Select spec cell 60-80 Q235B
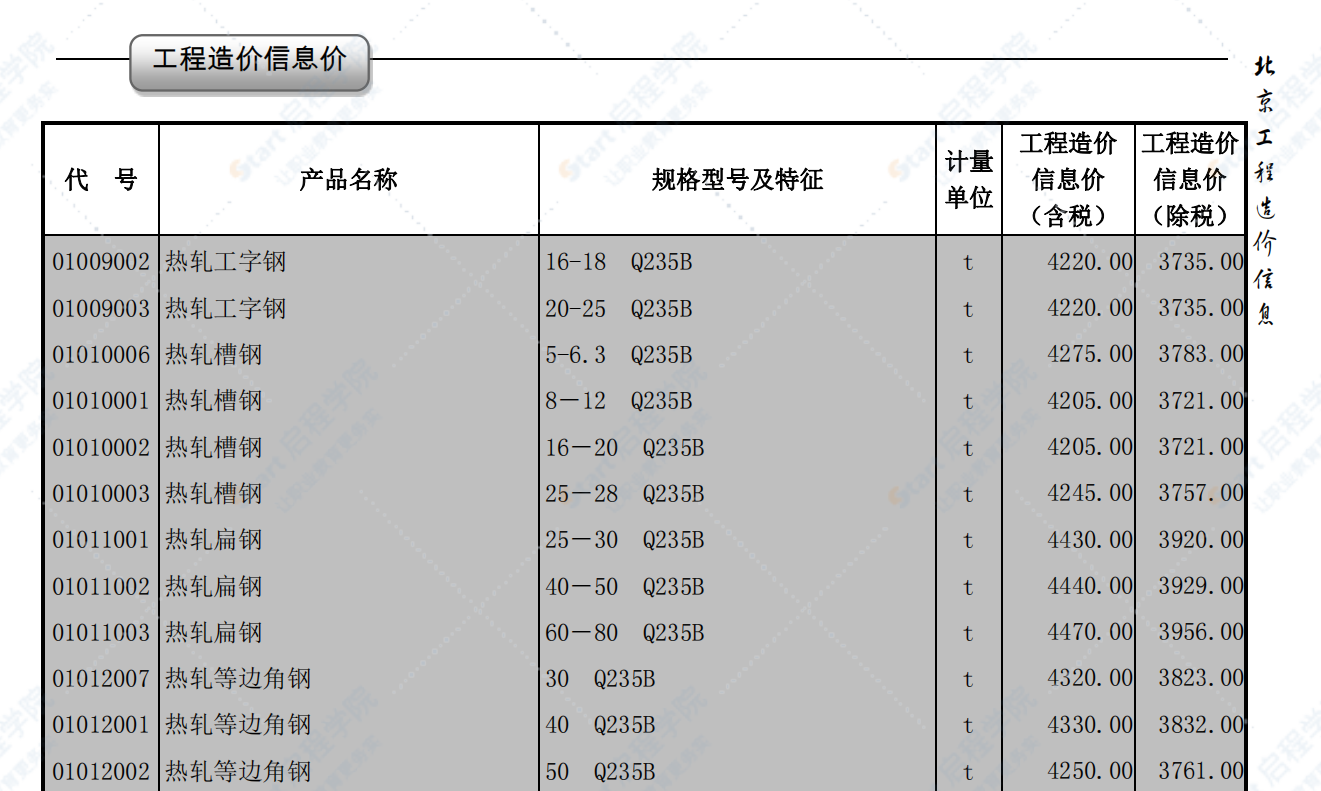 click(624, 633)
